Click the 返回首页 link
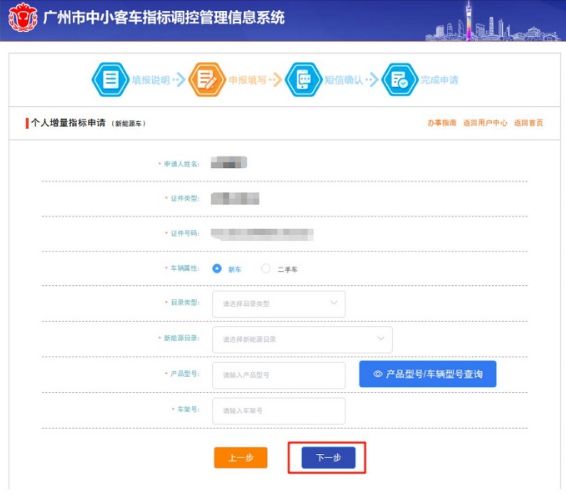This screenshot has width=566, height=499. (528, 123)
